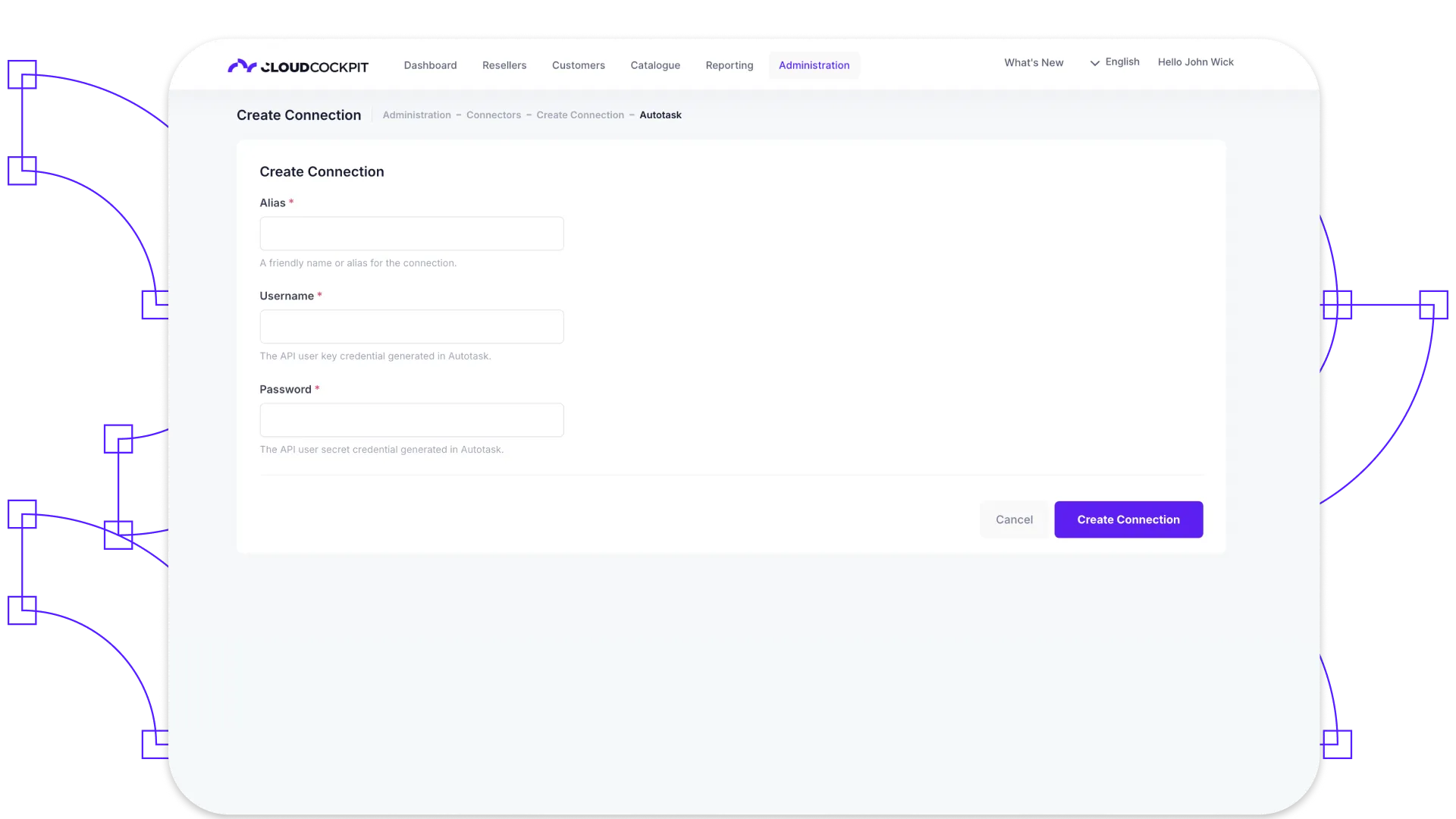The height and width of the screenshot is (819, 1456).
Task: Click into the Username text field
Action: [x=411, y=327]
